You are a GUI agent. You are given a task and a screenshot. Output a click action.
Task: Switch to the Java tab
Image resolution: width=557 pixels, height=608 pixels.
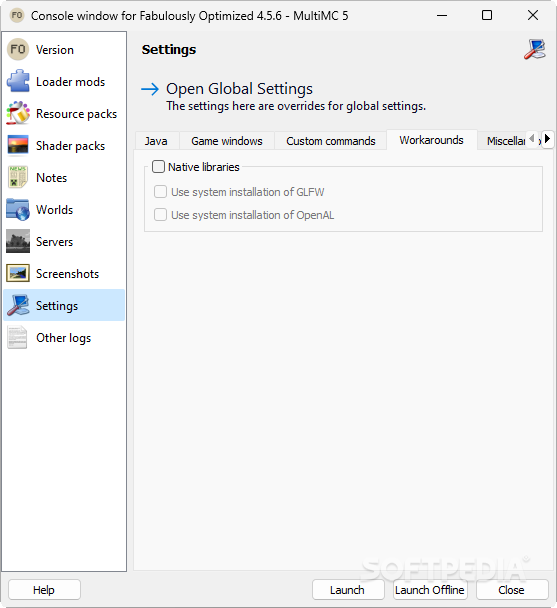(x=156, y=141)
